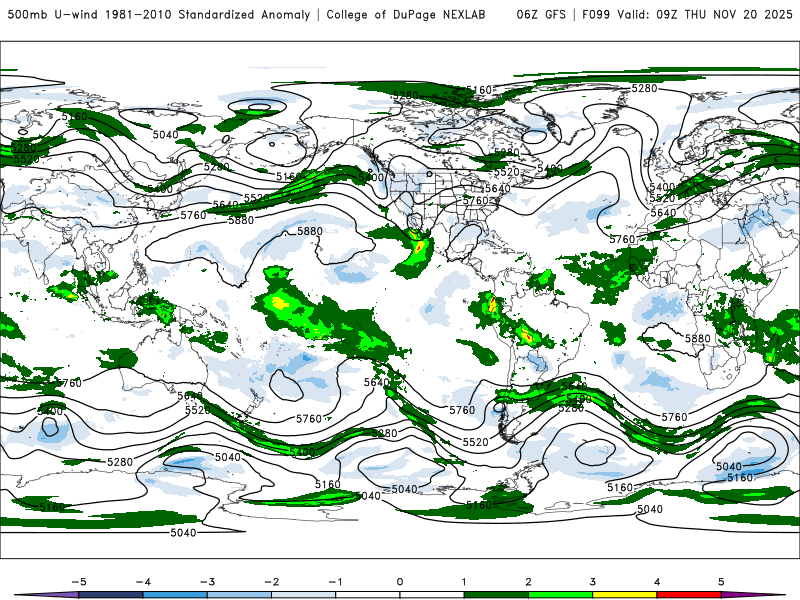Viewport: 800px width, 600px height.
Task: Click the "−5" colorbar tick label
Action: point(79,582)
